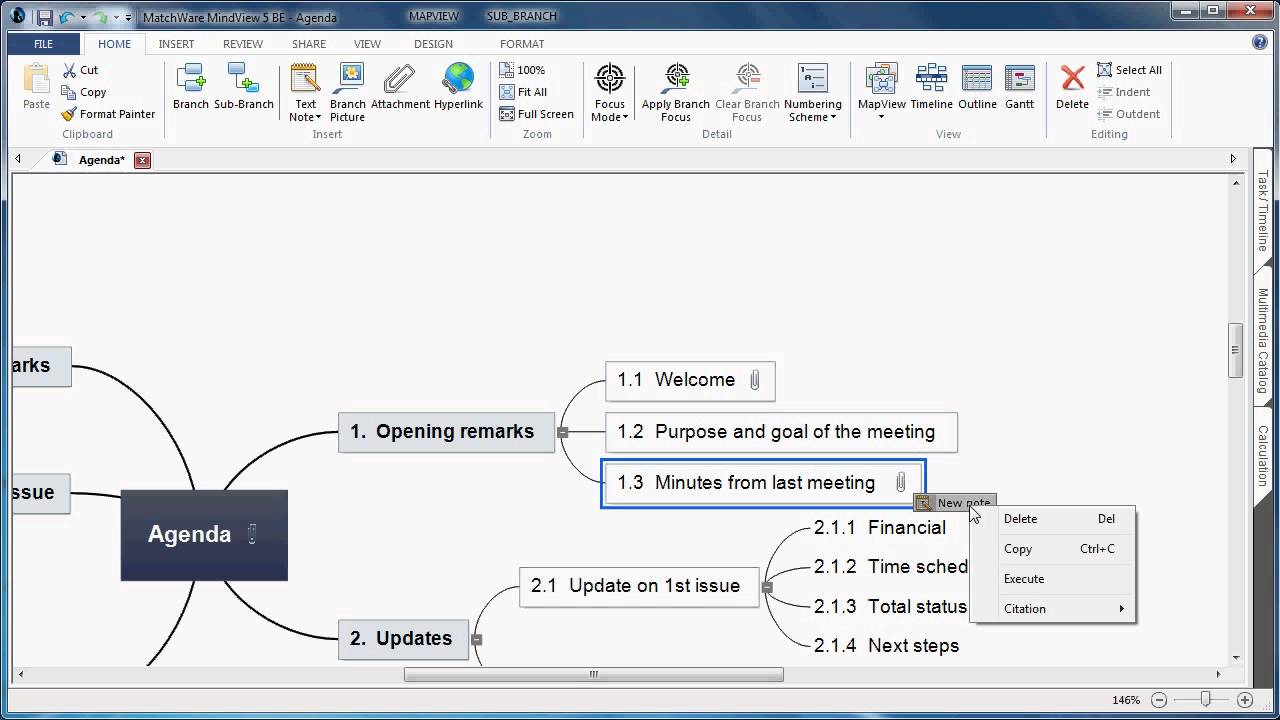Open the Task/Timeline side panel
This screenshot has width=1280, height=720.
tap(1262, 209)
